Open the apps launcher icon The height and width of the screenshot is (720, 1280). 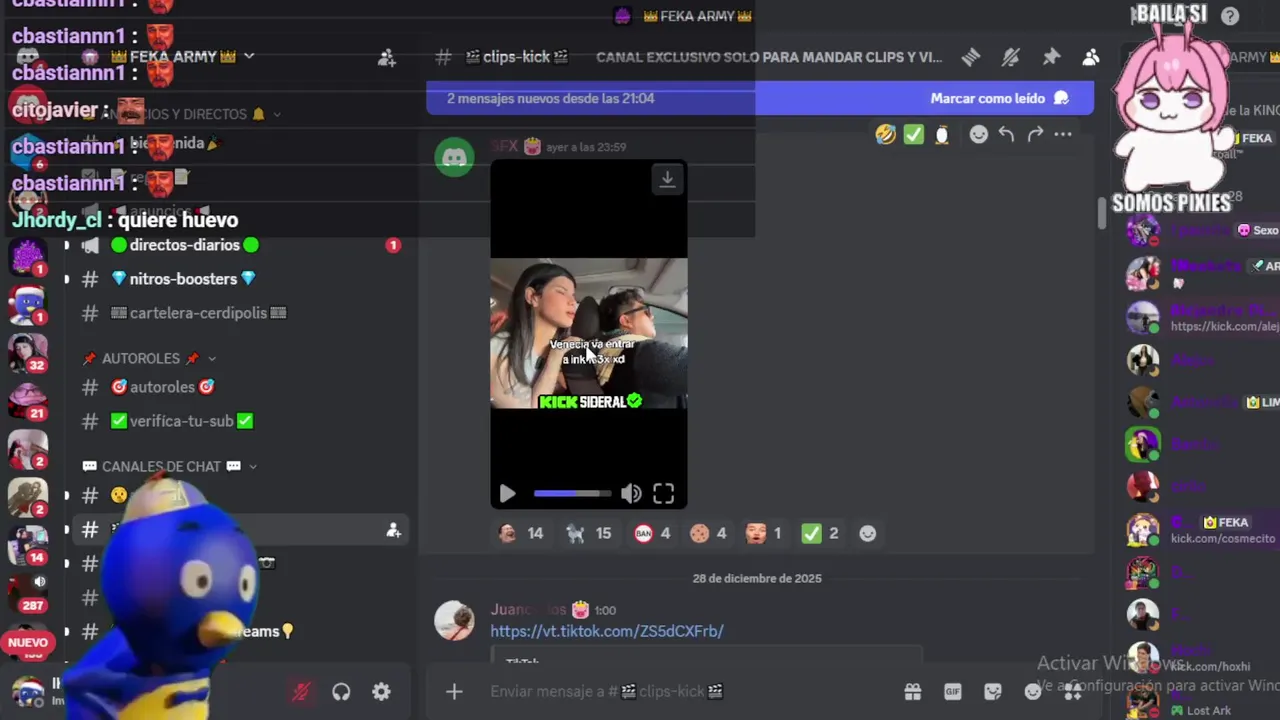[1073, 691]
